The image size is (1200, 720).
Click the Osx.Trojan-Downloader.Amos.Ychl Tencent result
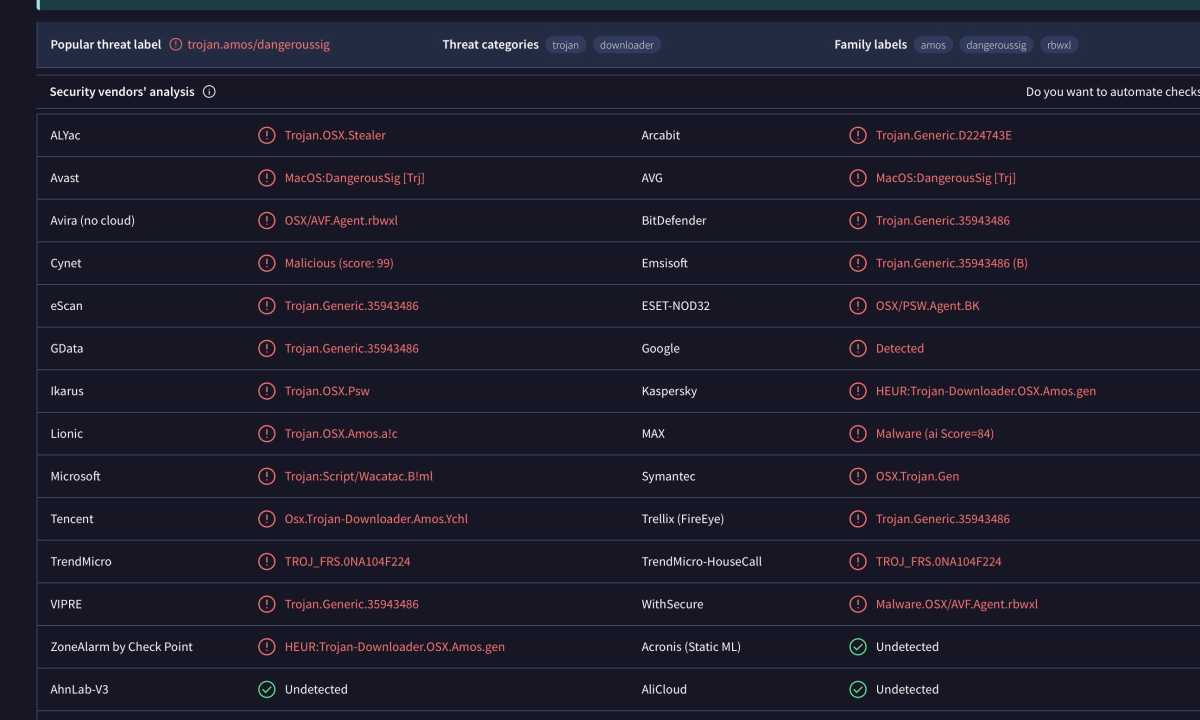tap(376, 519)
